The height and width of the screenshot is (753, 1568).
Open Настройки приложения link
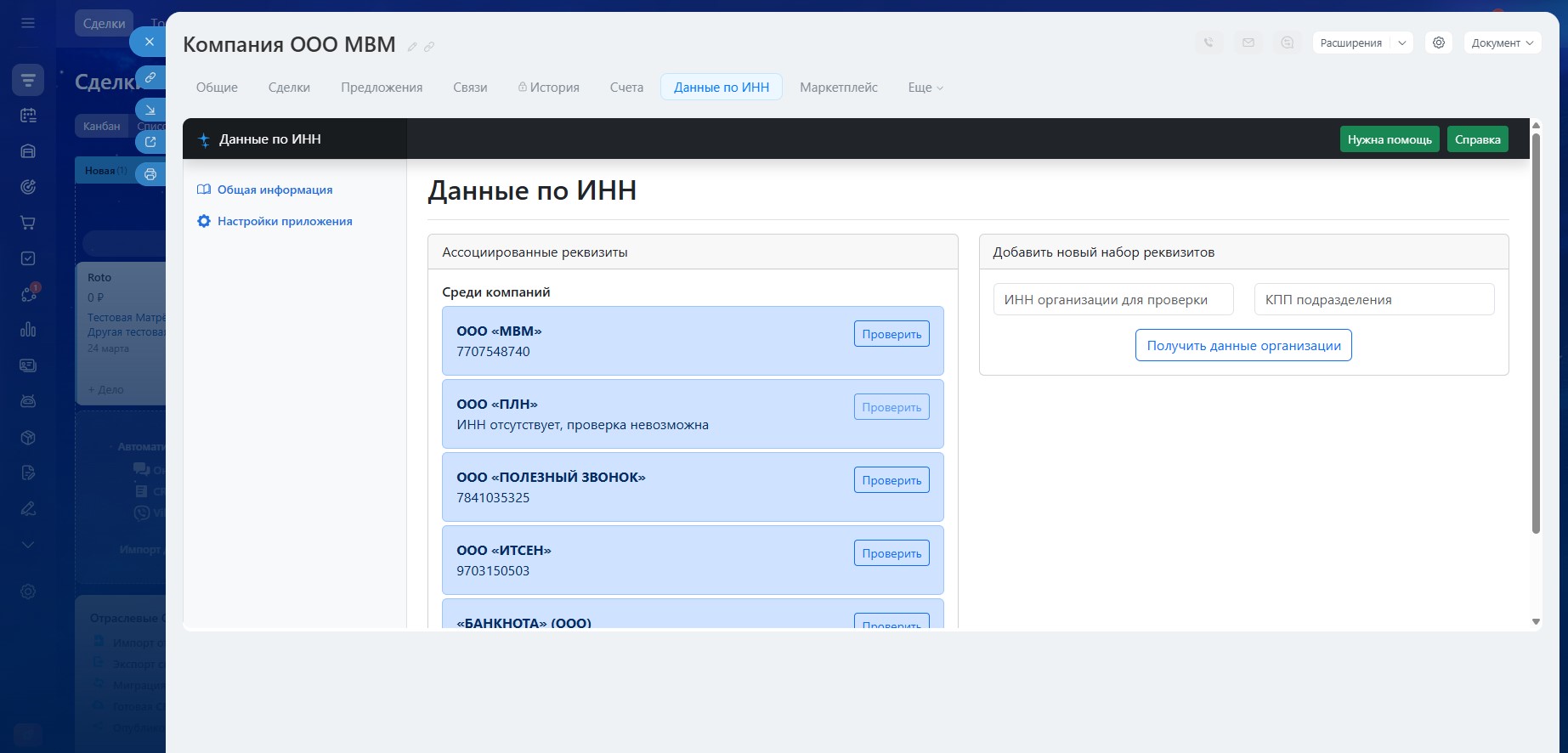coord(285,221)
